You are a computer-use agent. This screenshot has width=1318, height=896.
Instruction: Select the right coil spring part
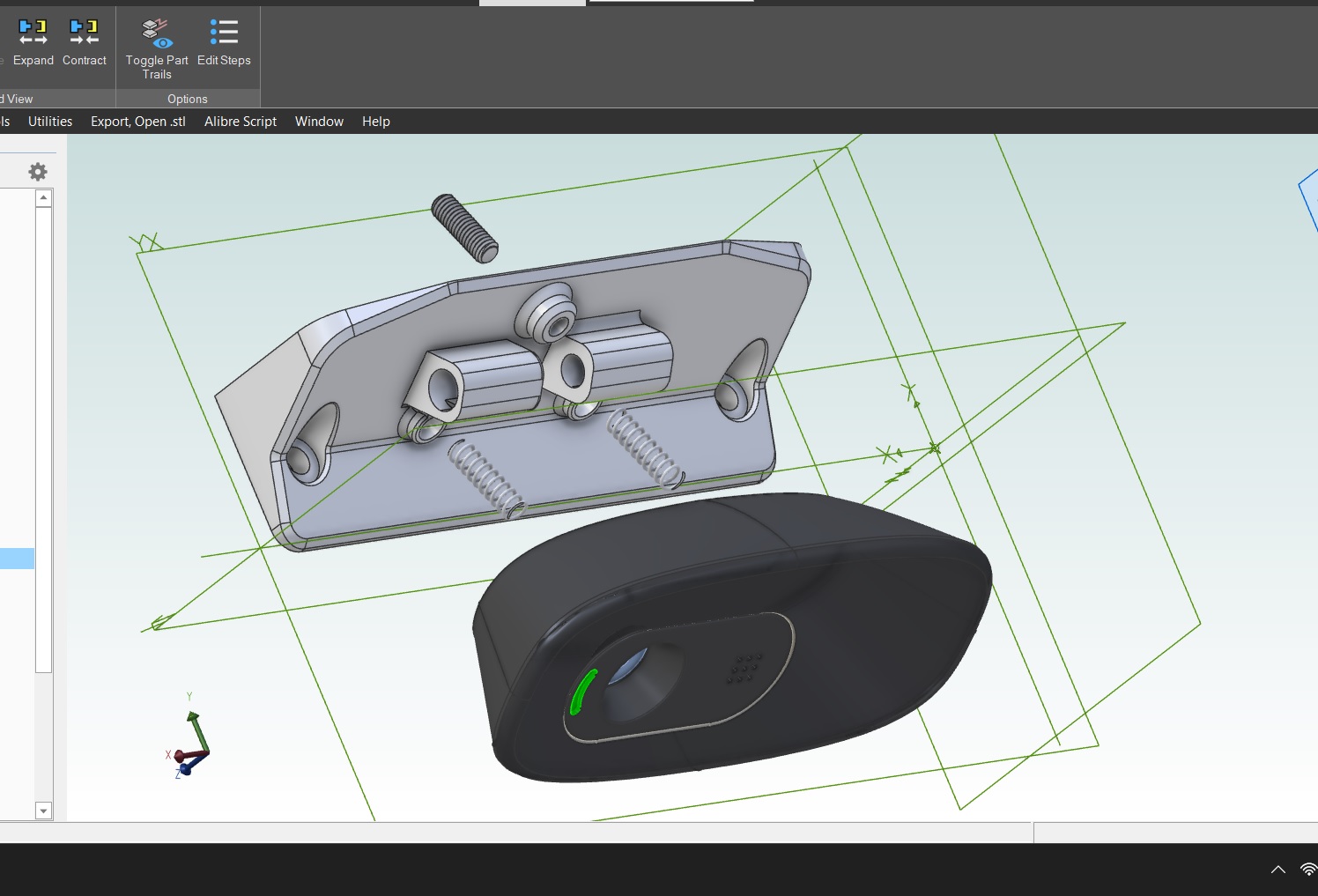coord(645,449)
